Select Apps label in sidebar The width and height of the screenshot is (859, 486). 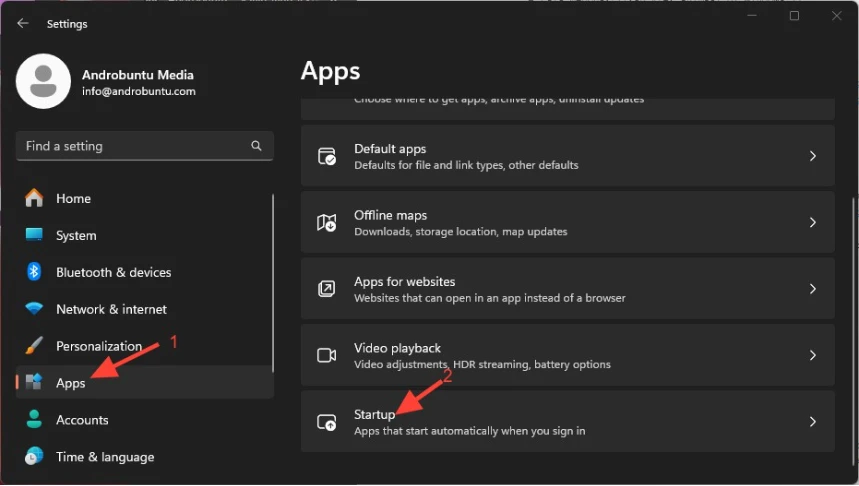tap(71, 383)
